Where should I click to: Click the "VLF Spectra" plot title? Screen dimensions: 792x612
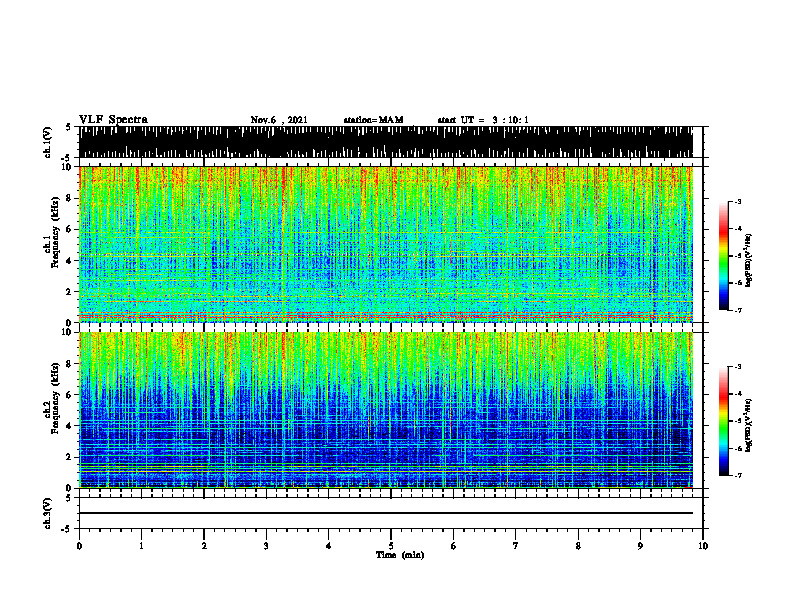113,120
